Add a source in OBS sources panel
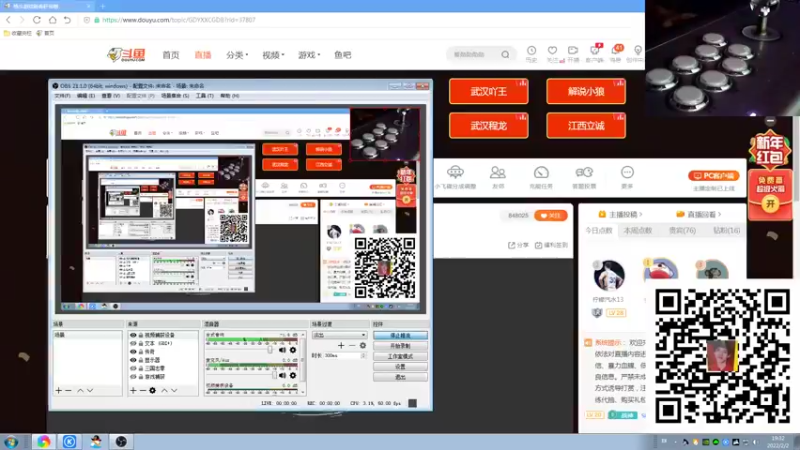The width and height of the screenshot is (800, 450). [x=133, y=390]
